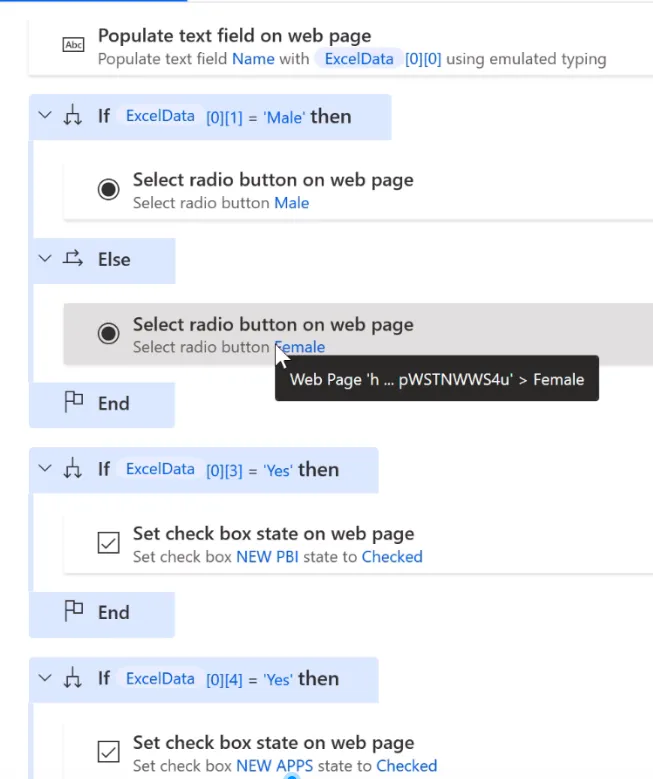Click the branch icon of the If 'Male' condition
Screen dimensions: 653x779
pos(73,115)
